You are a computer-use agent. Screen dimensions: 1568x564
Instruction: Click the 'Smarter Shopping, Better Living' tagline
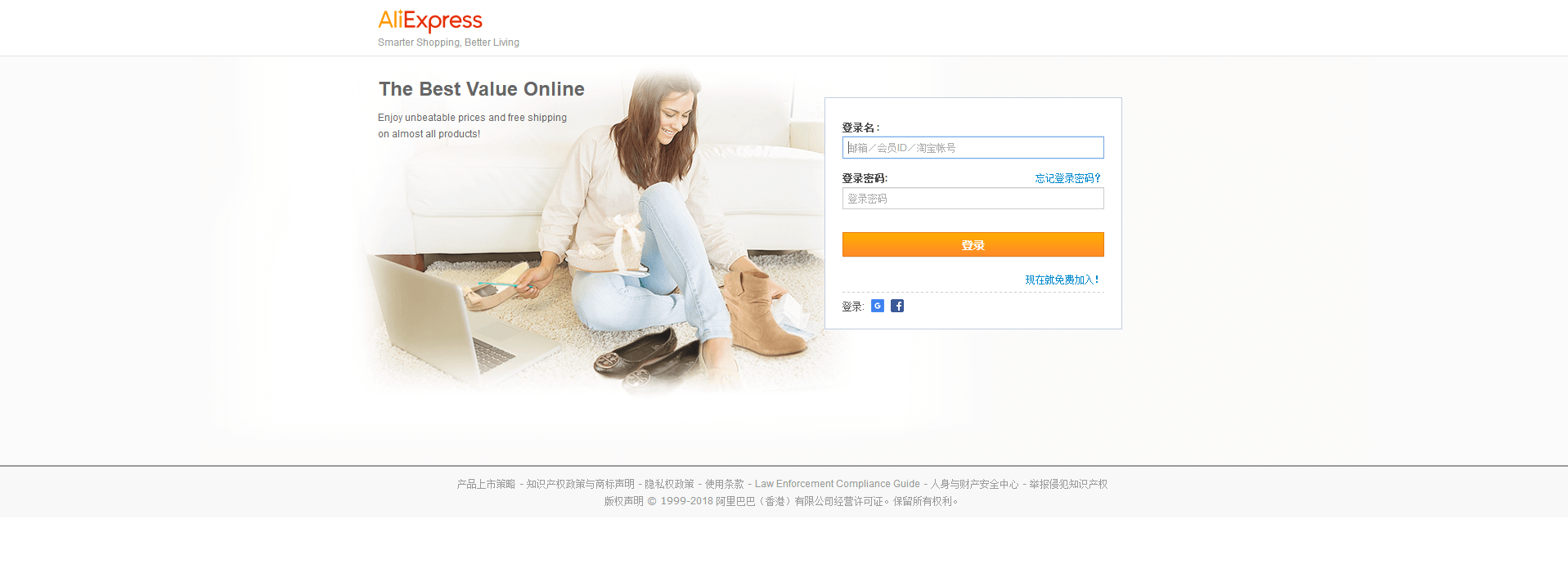[448, 43]
